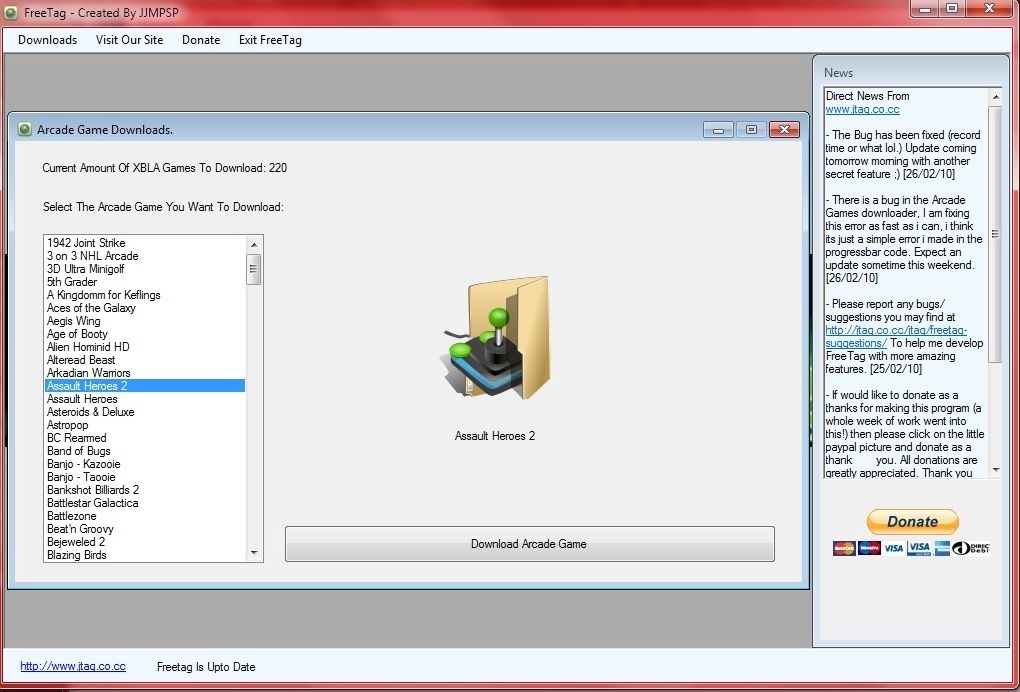This screenshot has height=692, width=1020.
Task: Select 3D Ultra Minigolf
Action: click(145, 269)
